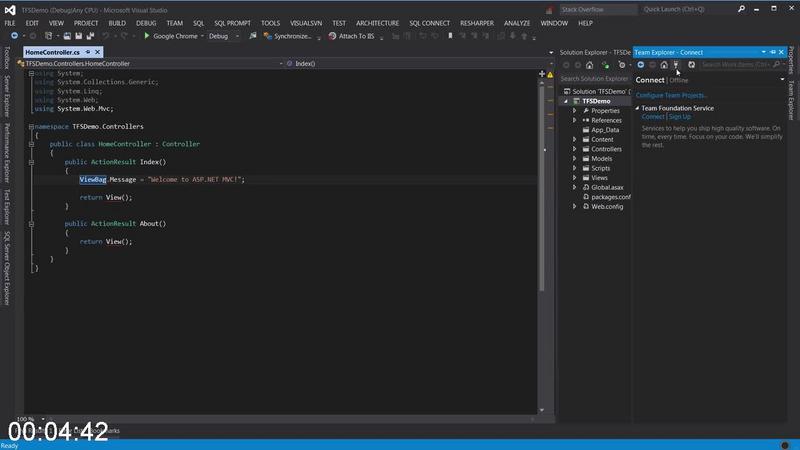Click the Configure Team Projects link
This screenshot has width=800, height=450.
pyautogui.click(x=671, y=95)
